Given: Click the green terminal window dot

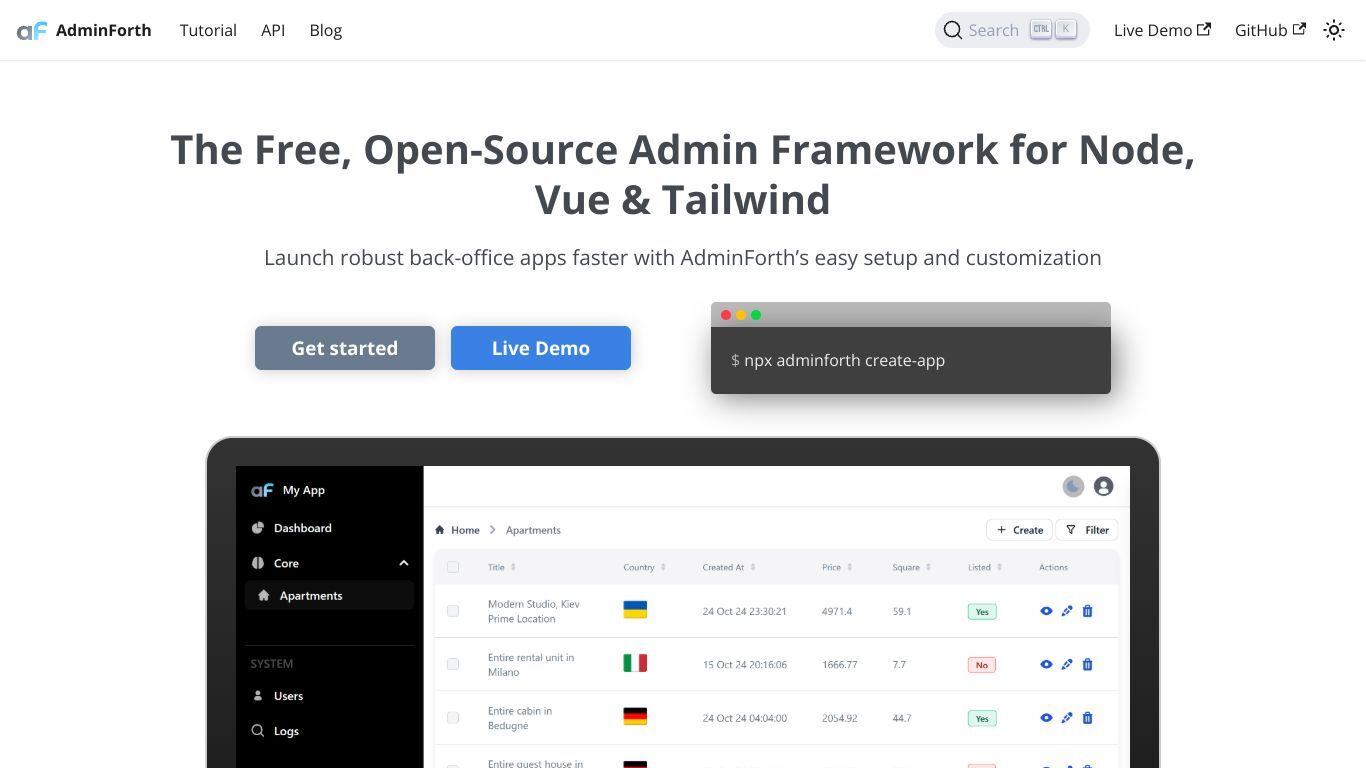Looking at the screenshot, I should [756, 315].
